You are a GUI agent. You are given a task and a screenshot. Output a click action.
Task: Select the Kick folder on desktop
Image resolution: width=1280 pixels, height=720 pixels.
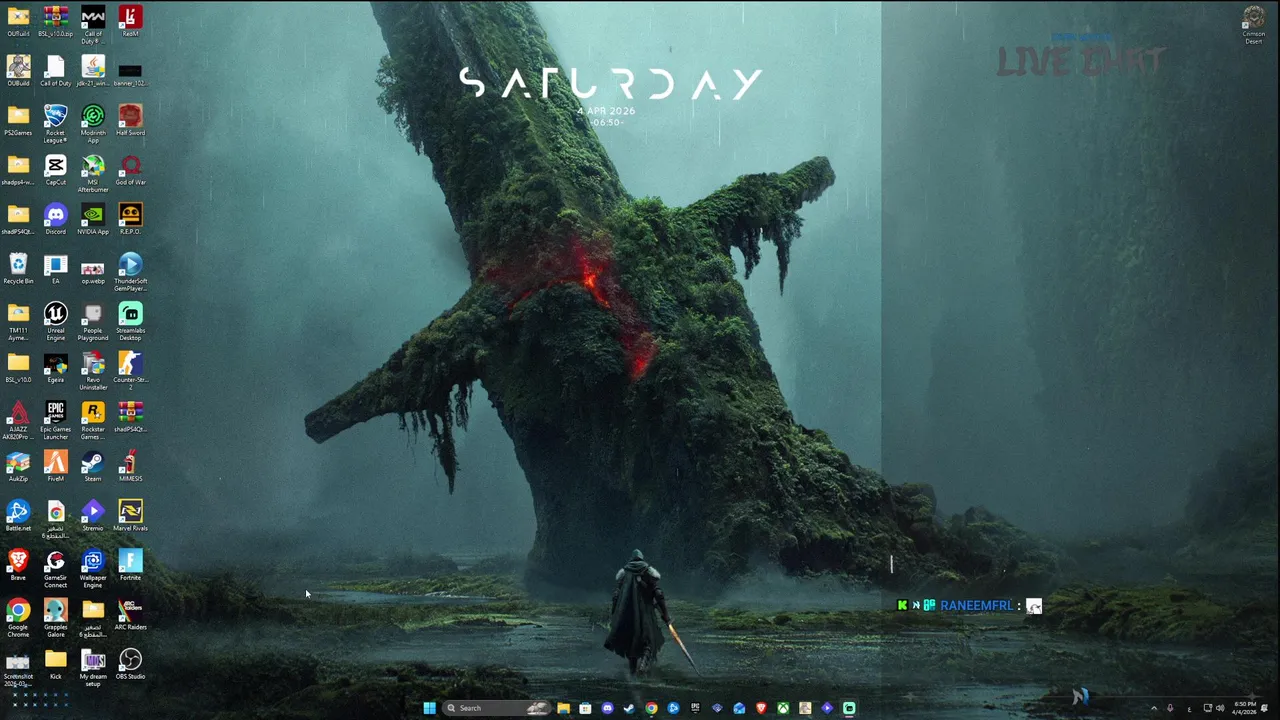click(55, 665)
